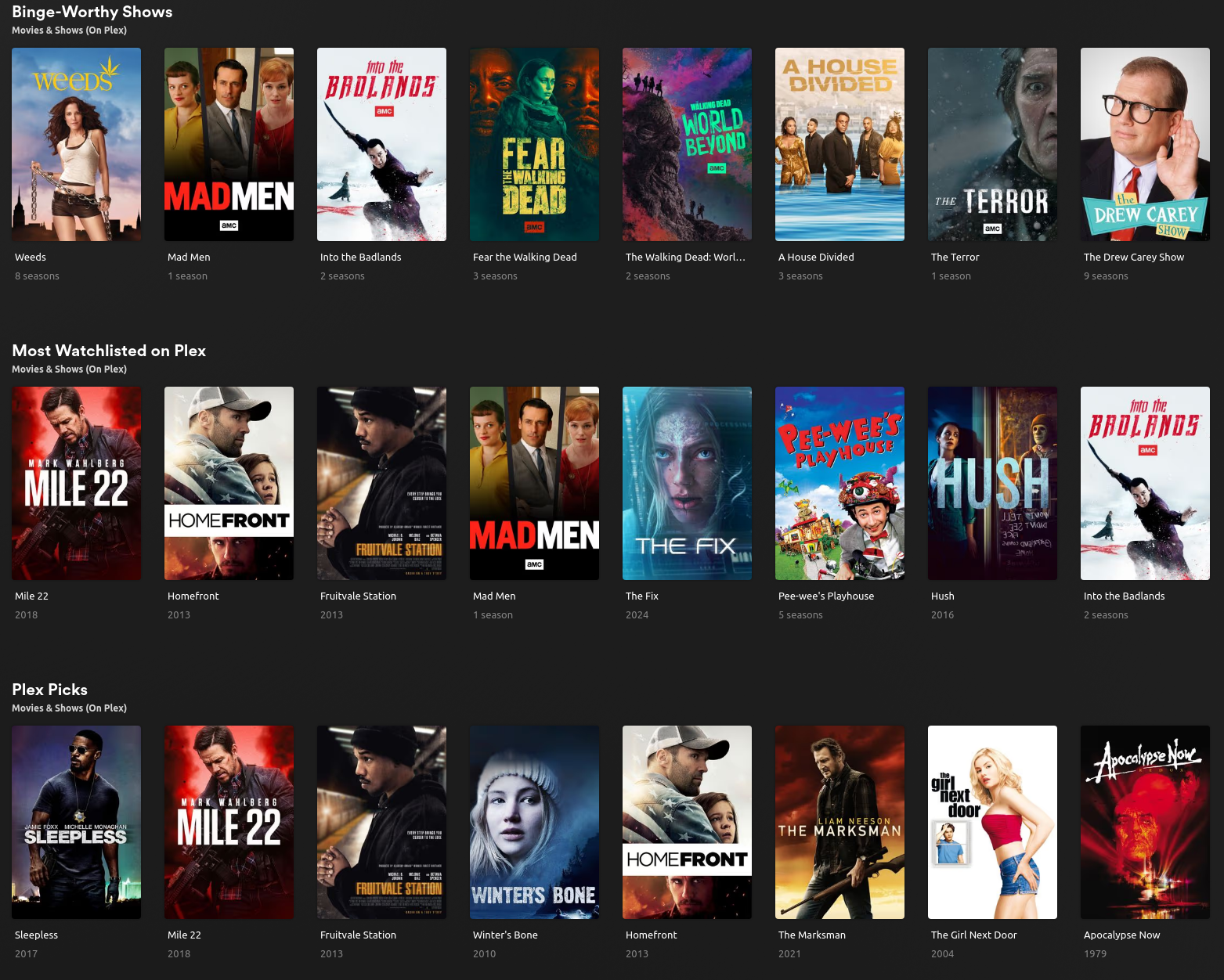Go to the Most Watchlisted on Plex heading
This screenshot has width=1224, height=980.
pos(109,351)
